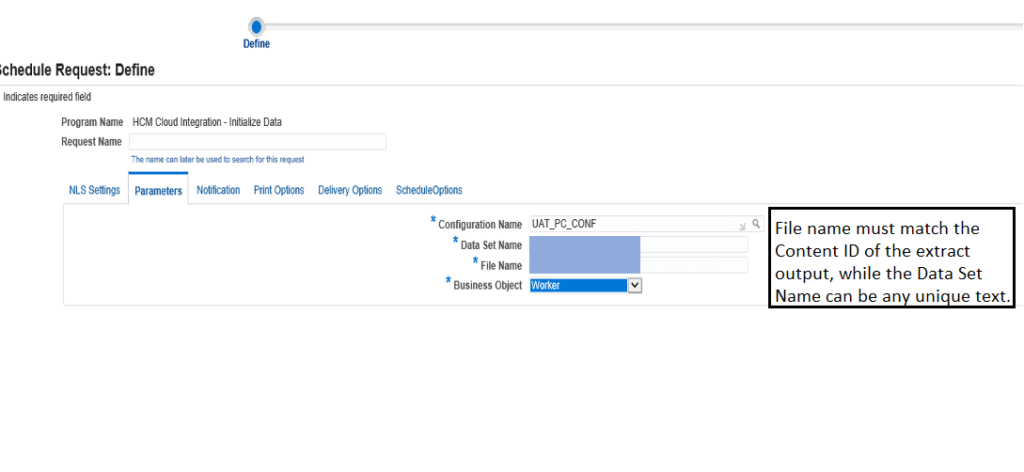Click the Define step label

pos(257,44)
